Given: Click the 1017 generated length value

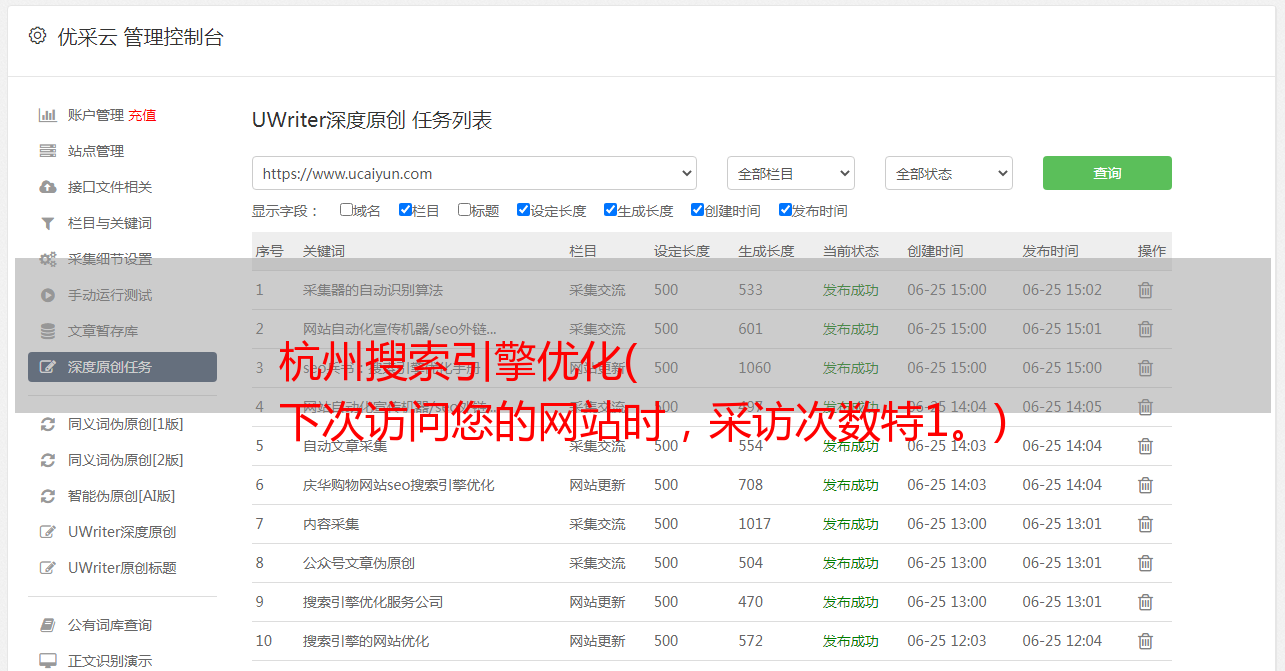Looking at the screenshot, I should [755, 524].
